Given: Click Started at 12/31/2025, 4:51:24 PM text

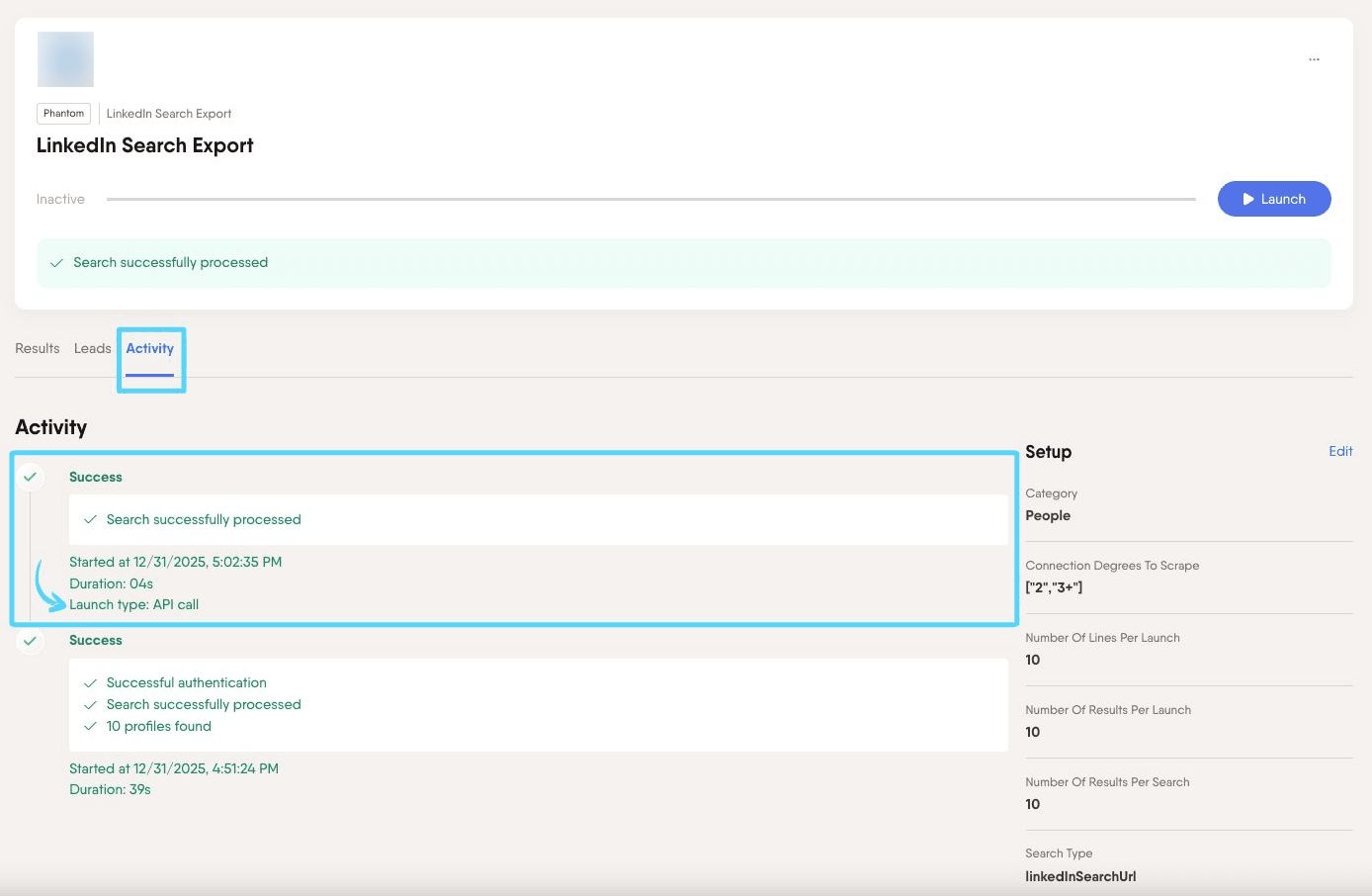Looking at the screenshot, I should pos(174,768).
